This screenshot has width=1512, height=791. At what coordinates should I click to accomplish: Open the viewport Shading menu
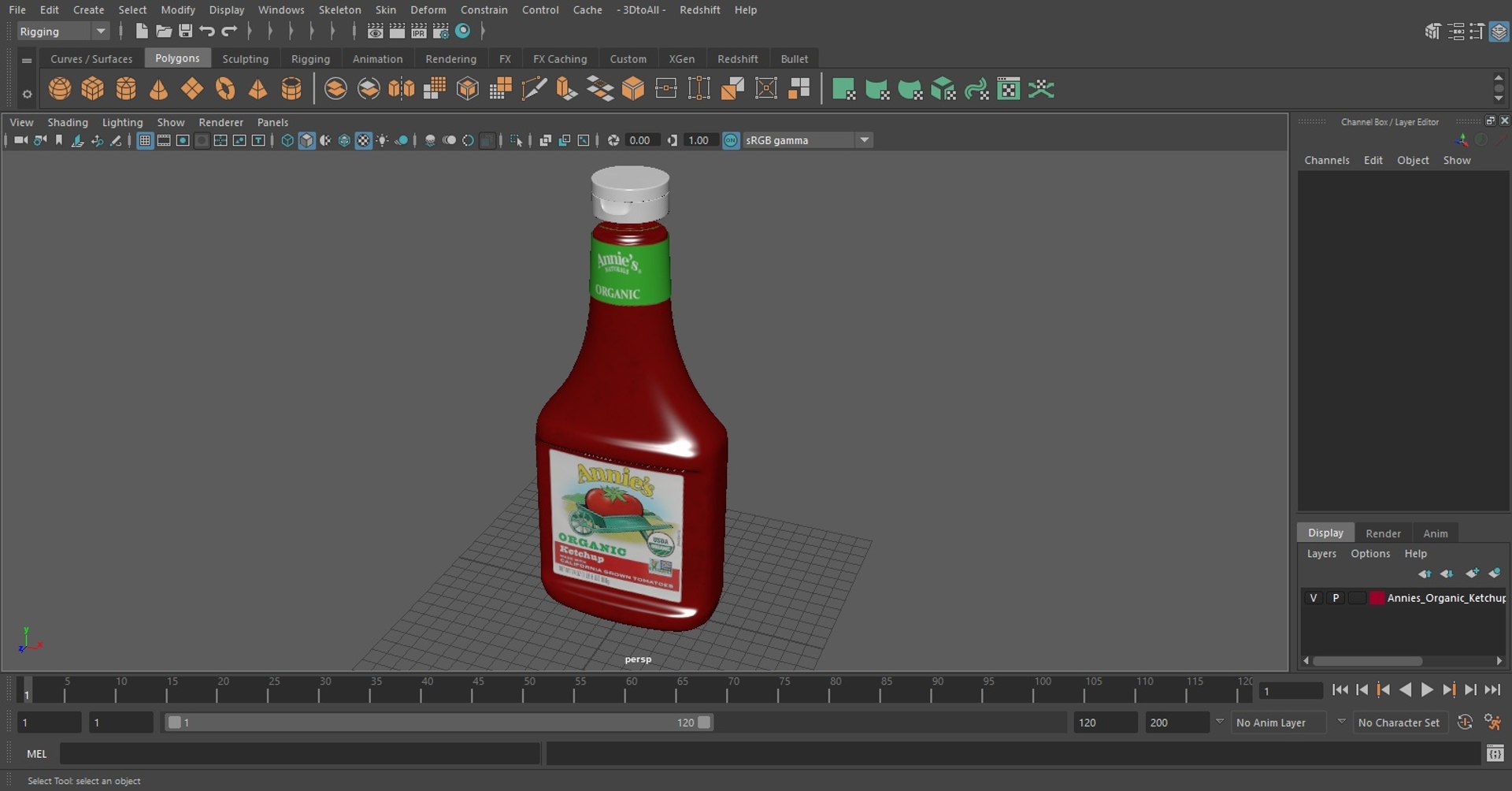tap(68, 122)
